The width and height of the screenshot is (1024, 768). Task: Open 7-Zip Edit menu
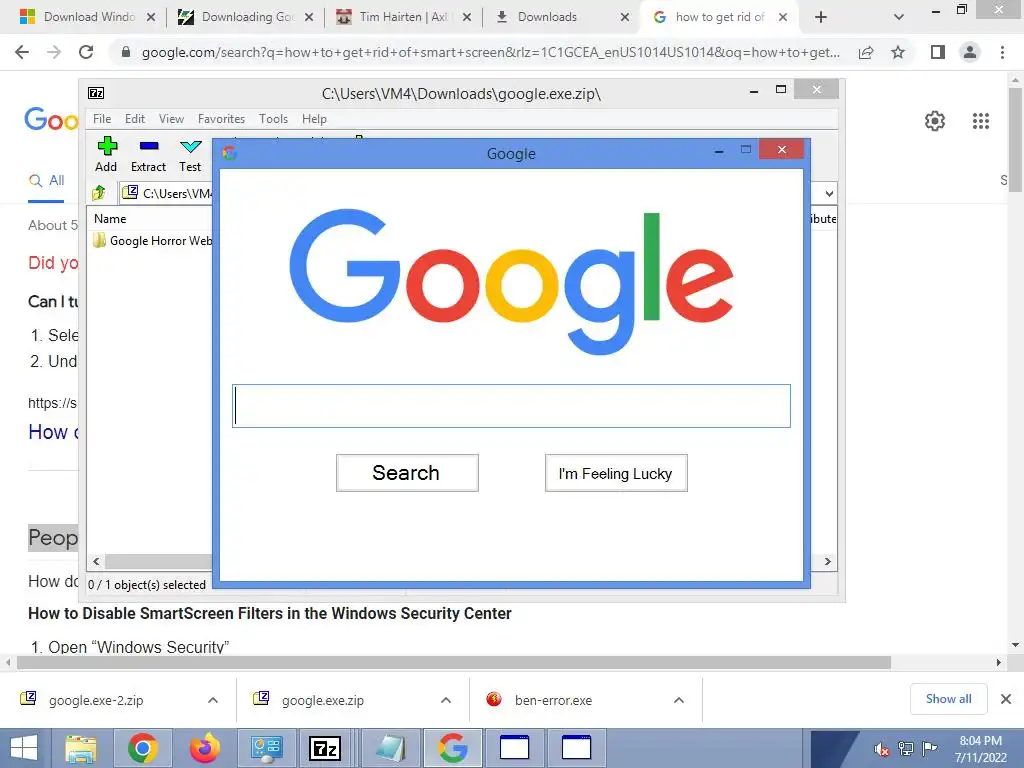tap(135, 119)
